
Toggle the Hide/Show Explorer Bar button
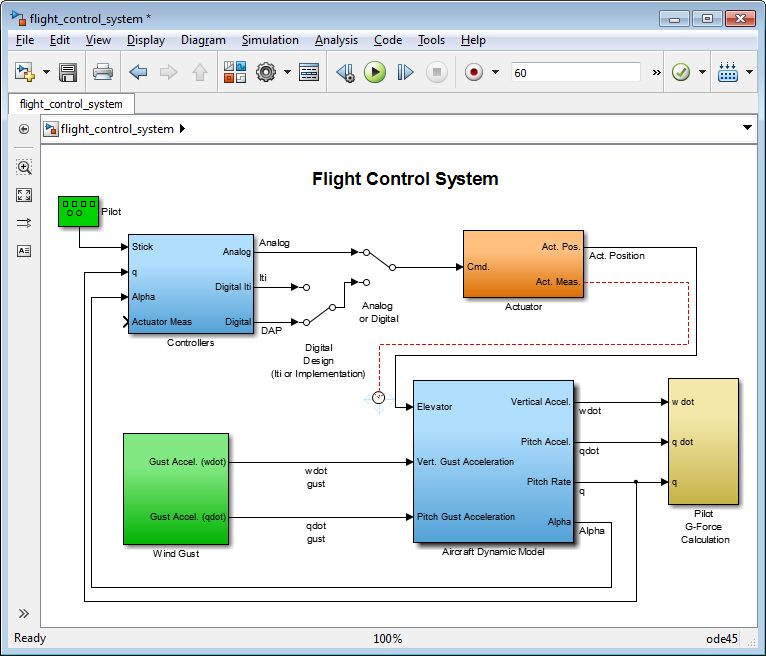[24, 129]
